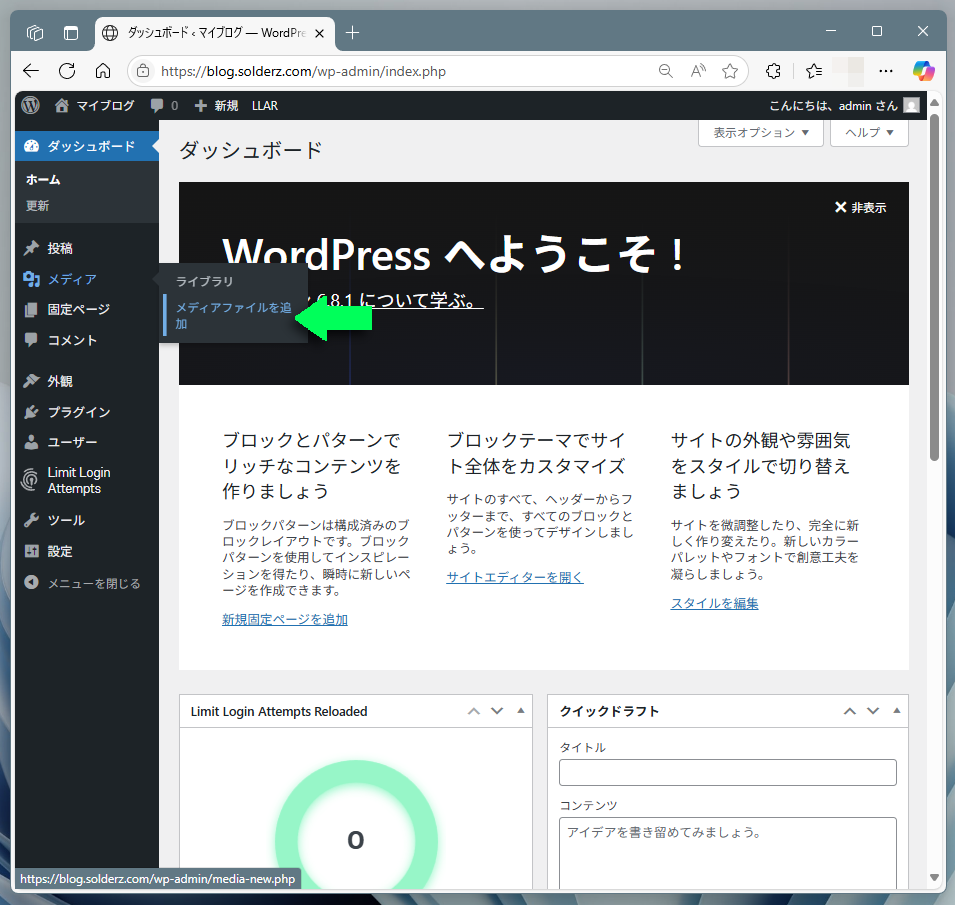Open browser extensions puzzle icon
This screenshot has height=905, width=955.
pos(773,71)
